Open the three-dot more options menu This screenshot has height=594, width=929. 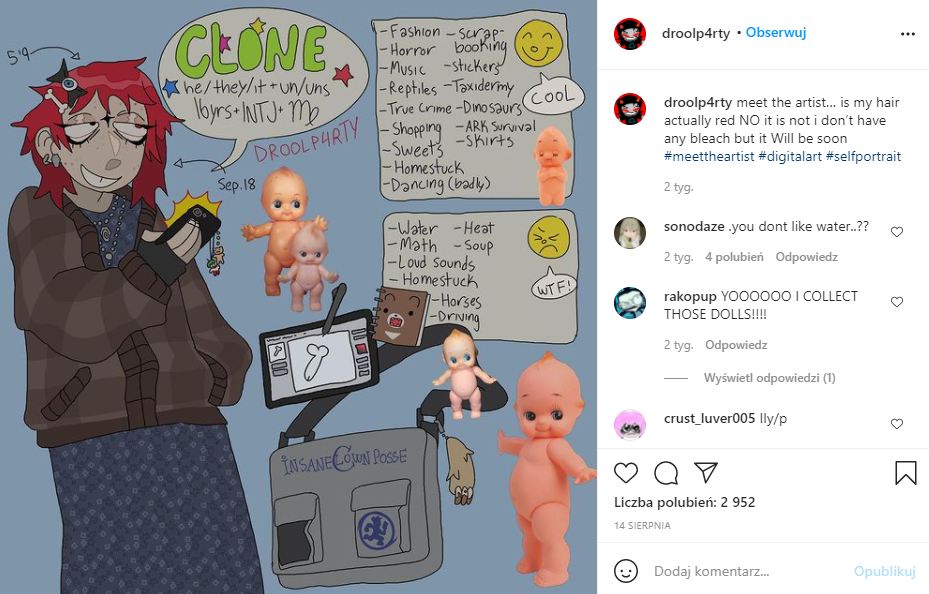[x=908, y=34]
